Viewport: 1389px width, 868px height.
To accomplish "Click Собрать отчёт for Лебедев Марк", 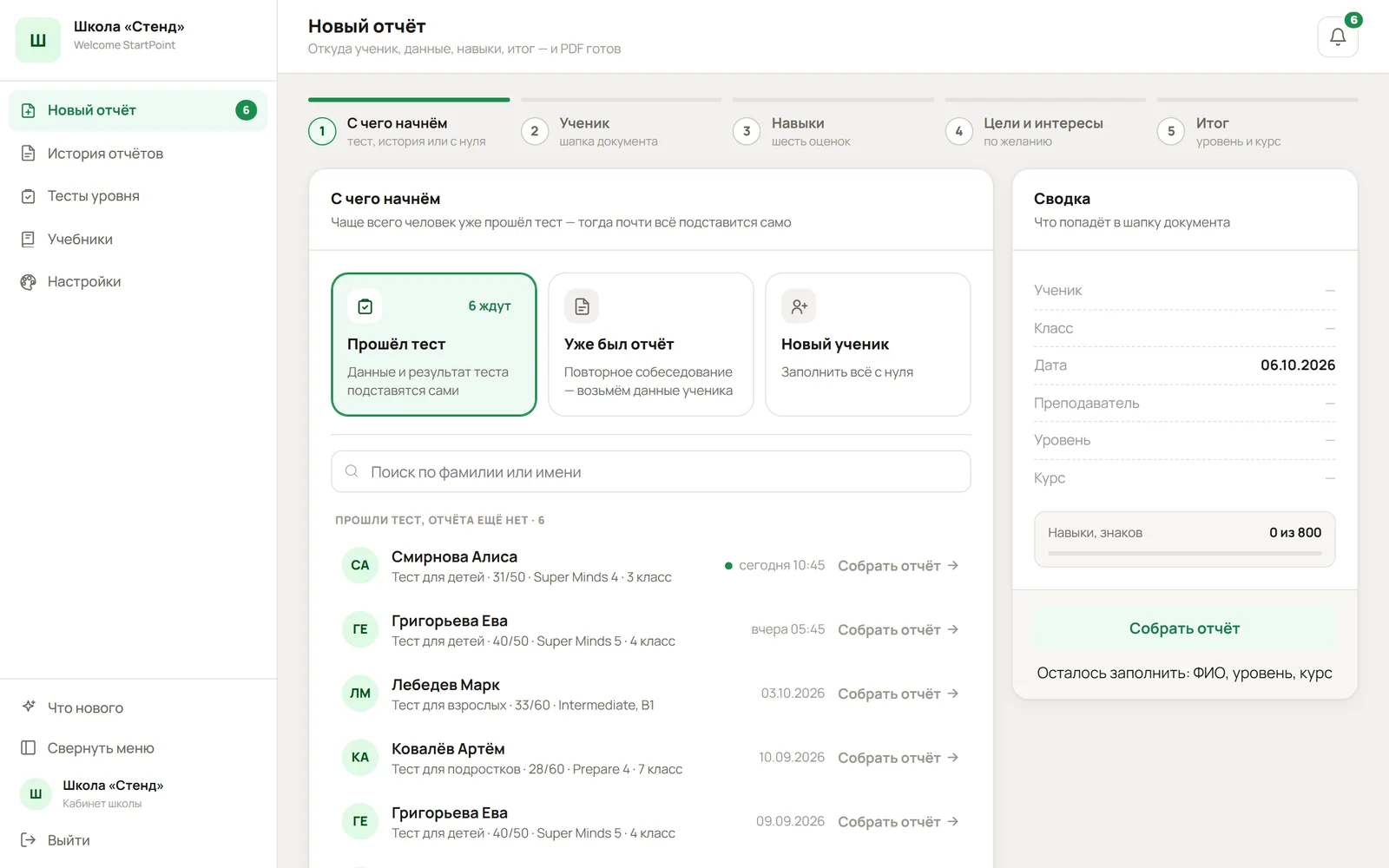I will tap(898, 694).
